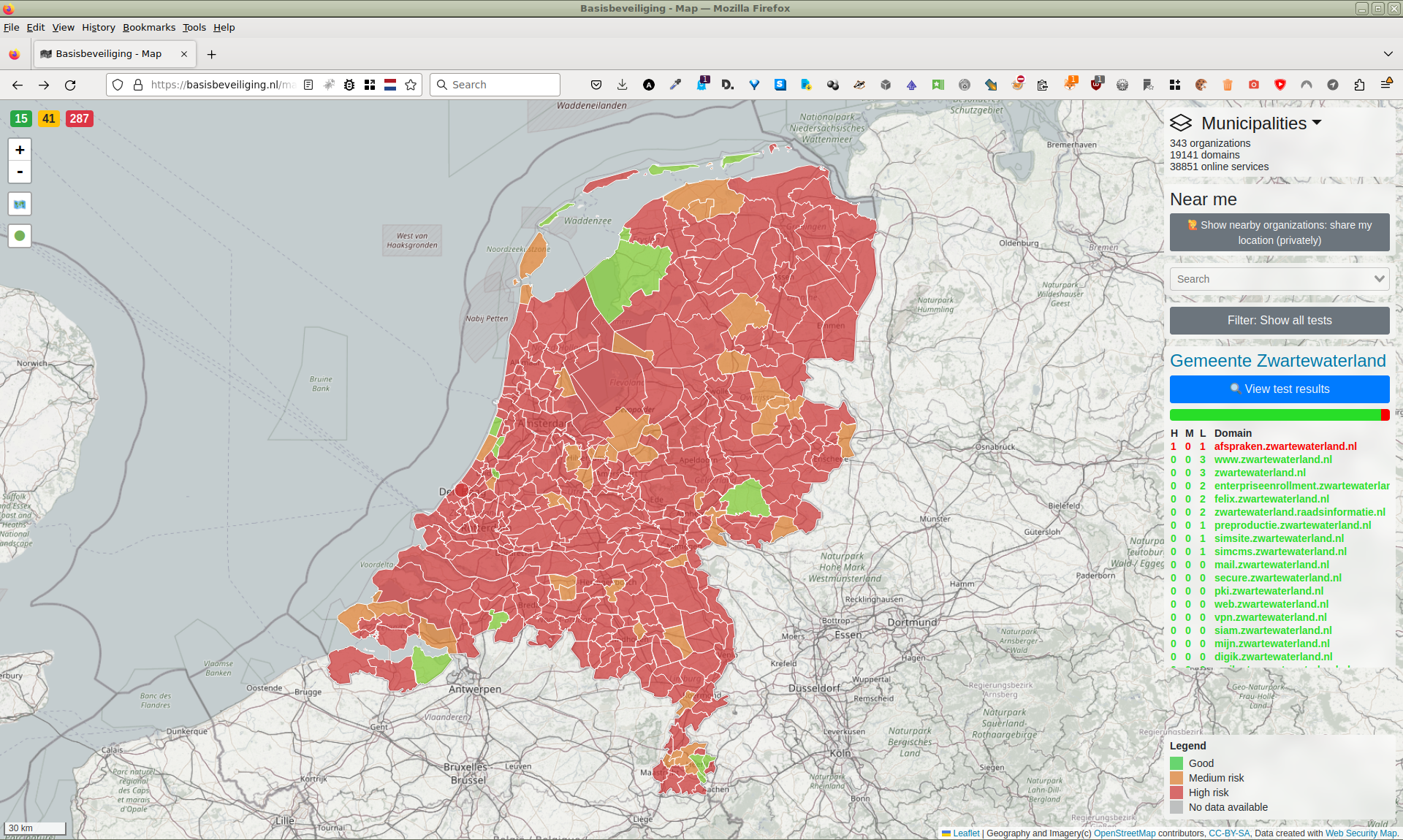1403x840 pixels.
Task: Open the organization Search combo box
Action: (1280, 279)
